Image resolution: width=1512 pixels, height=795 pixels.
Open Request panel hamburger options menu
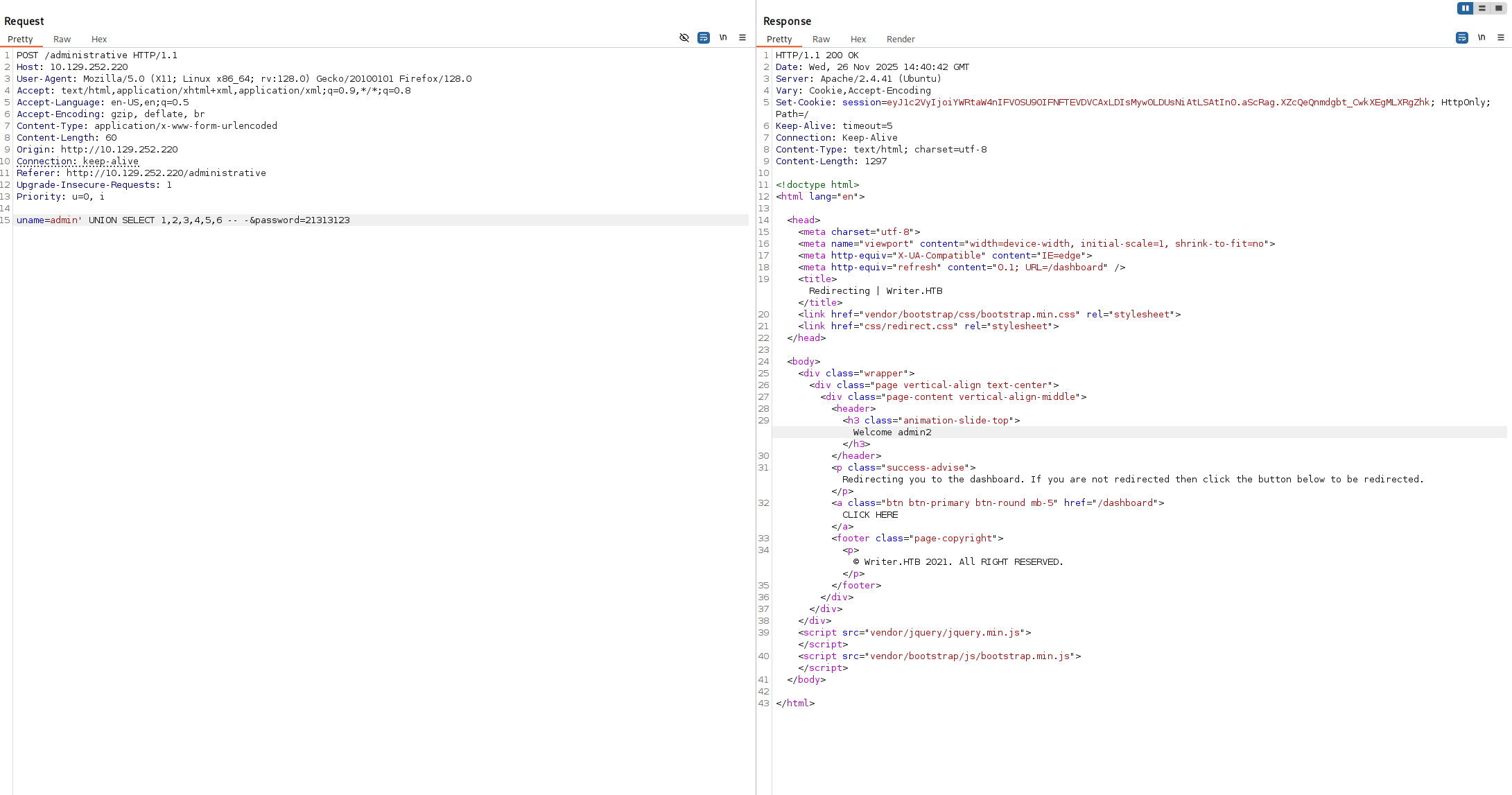(x=742, y=38)
